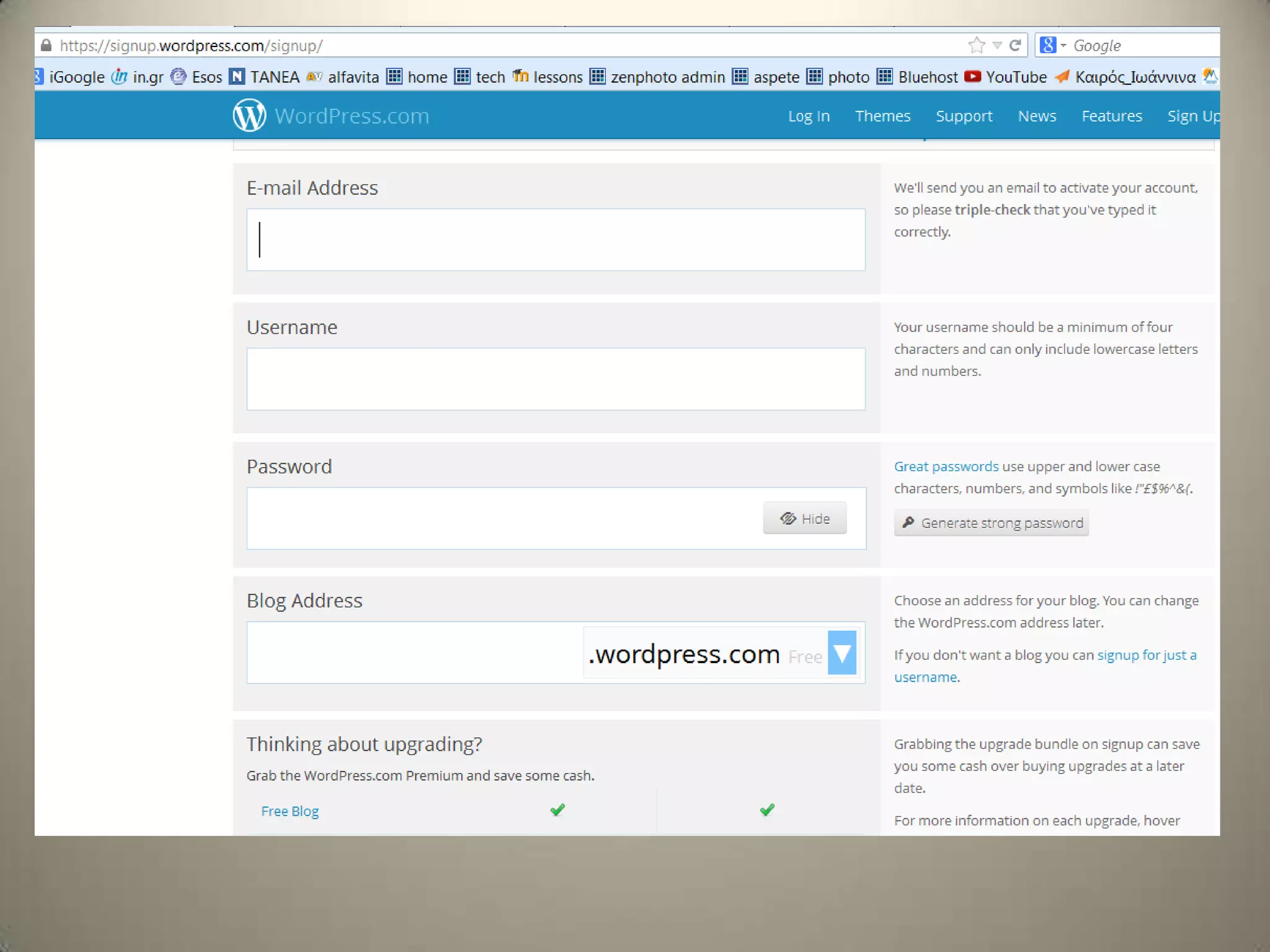Screen dimensions: 1270x952
Task: Open the TANEA bookmark
Action: click(x=264, y=77)
